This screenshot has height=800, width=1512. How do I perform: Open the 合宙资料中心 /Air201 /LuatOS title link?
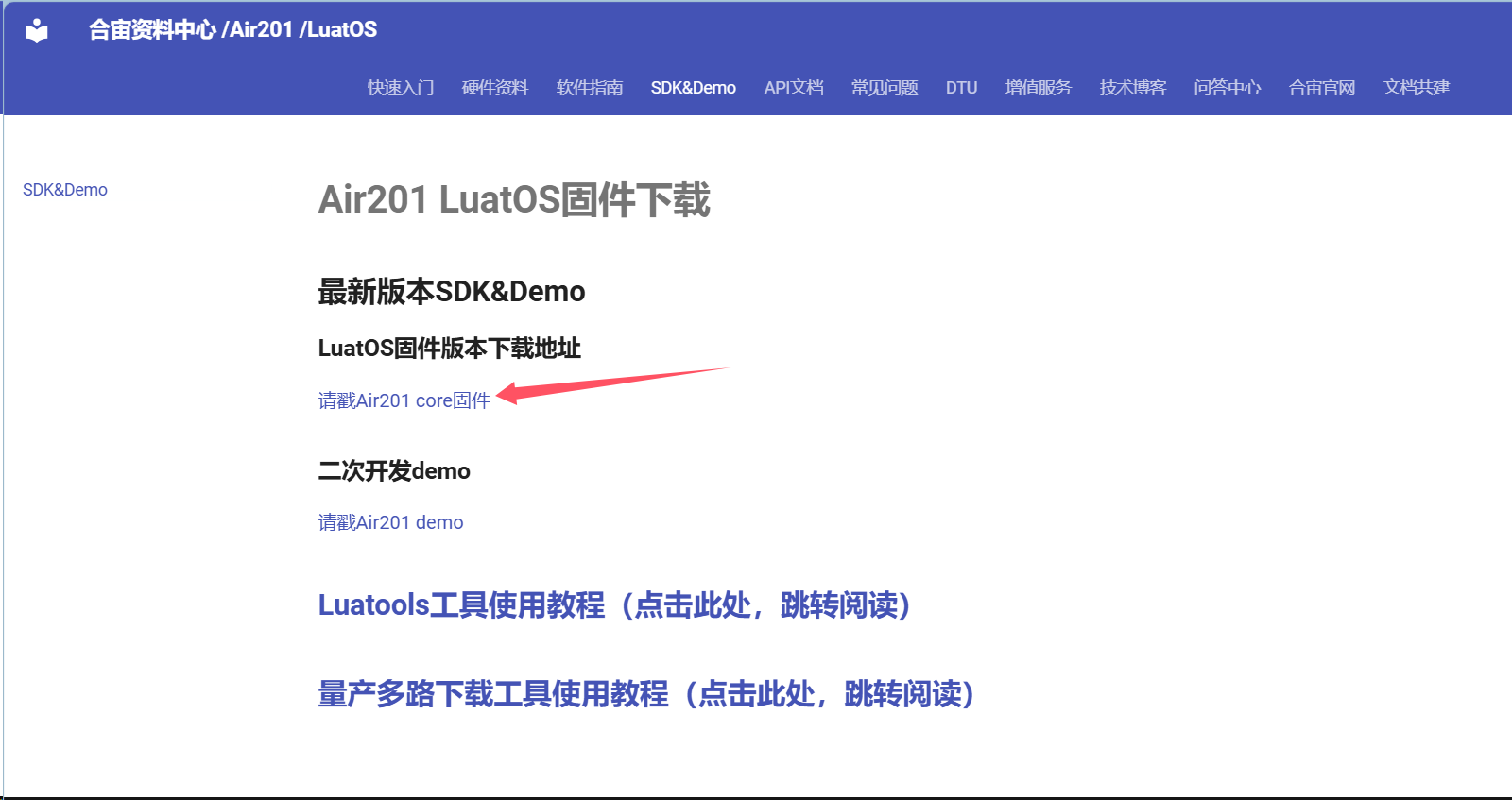[232, 30]
